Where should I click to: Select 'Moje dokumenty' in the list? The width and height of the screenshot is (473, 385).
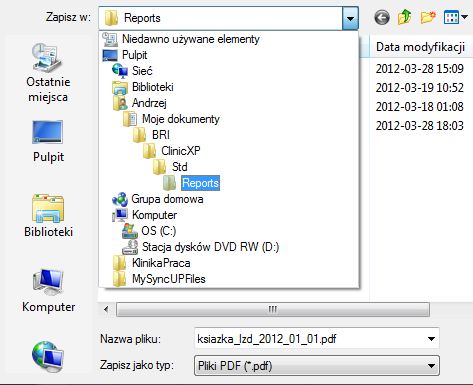(181, 119)
